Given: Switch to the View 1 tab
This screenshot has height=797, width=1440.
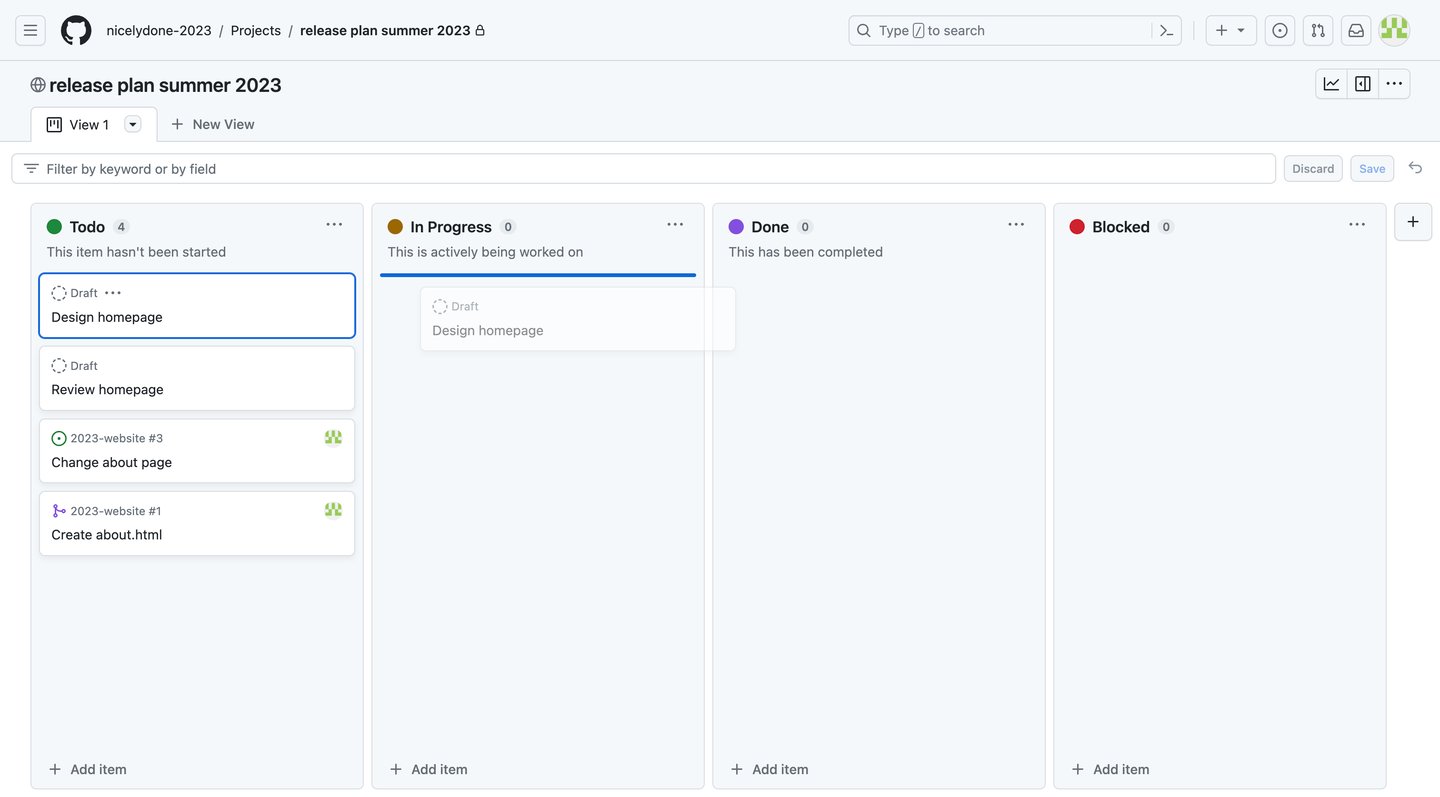Looking at the screenshot, I should [88, 124].
